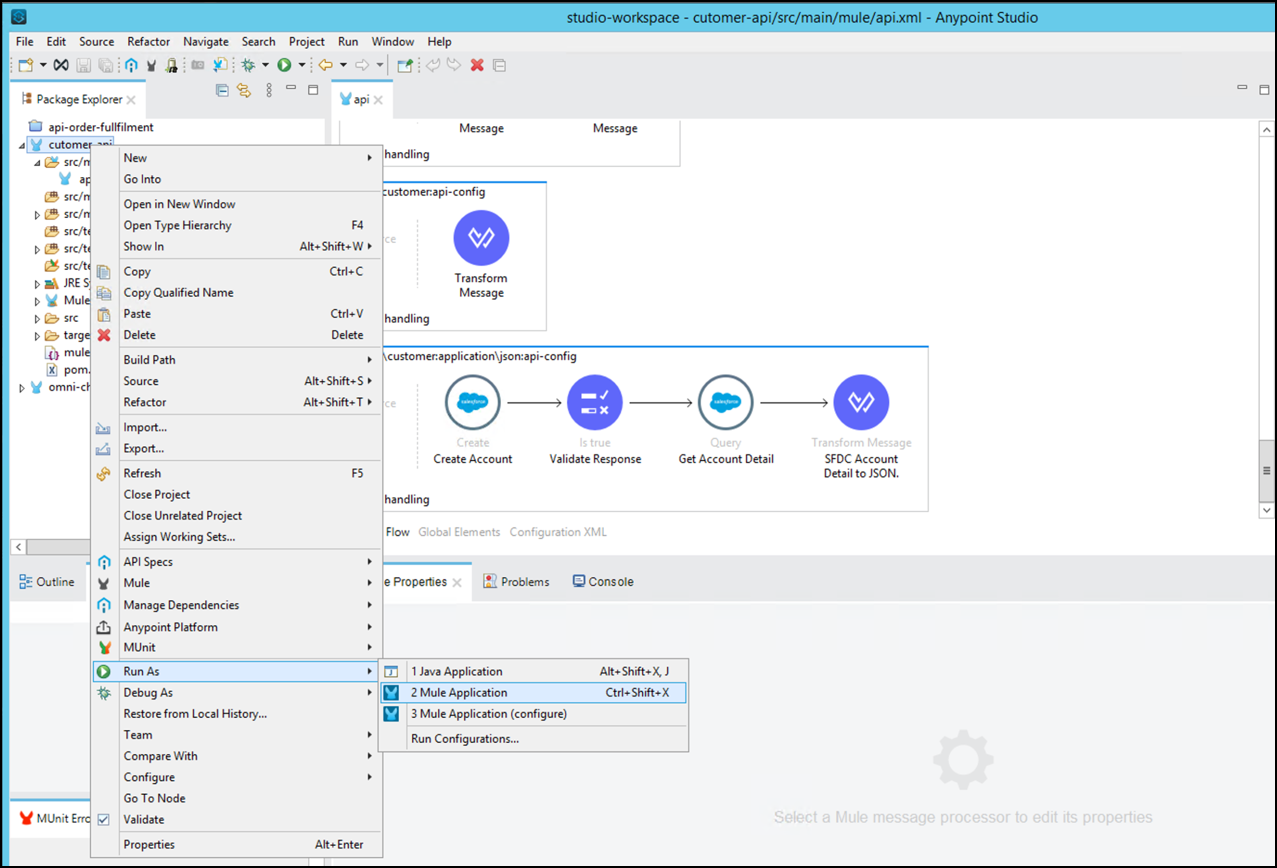Click the Java Application icon in submenu
Screen dimensions: 1277x868
[x=392, y=671]
